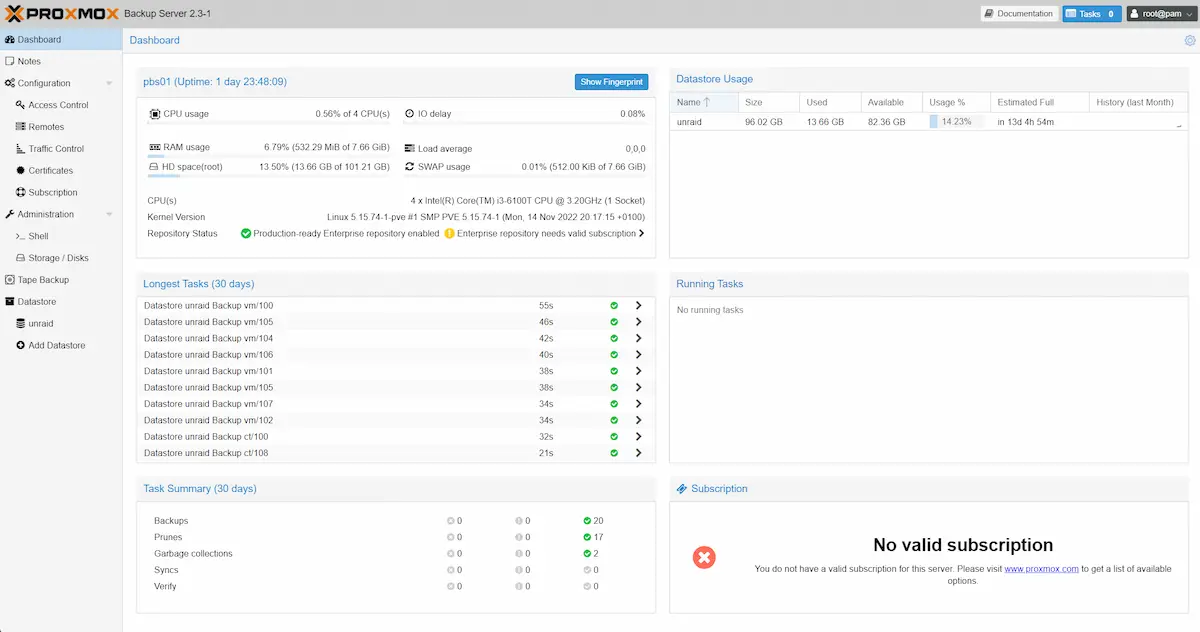
Task: Open the Shell icon under Administration
Action: coord(22,236)
